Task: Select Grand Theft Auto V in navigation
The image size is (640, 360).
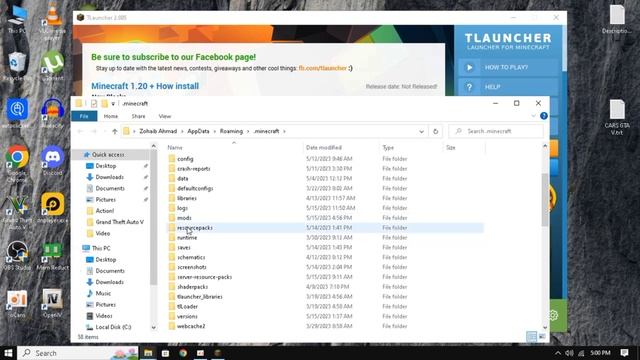Action: (x=120, y=222)
